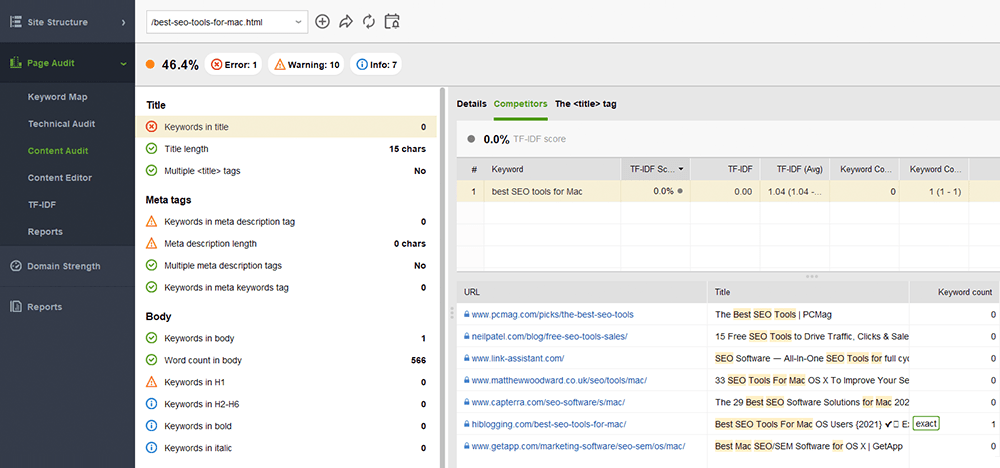Select Title length factor
The image size is (1000, 468).
pos(286,149)
